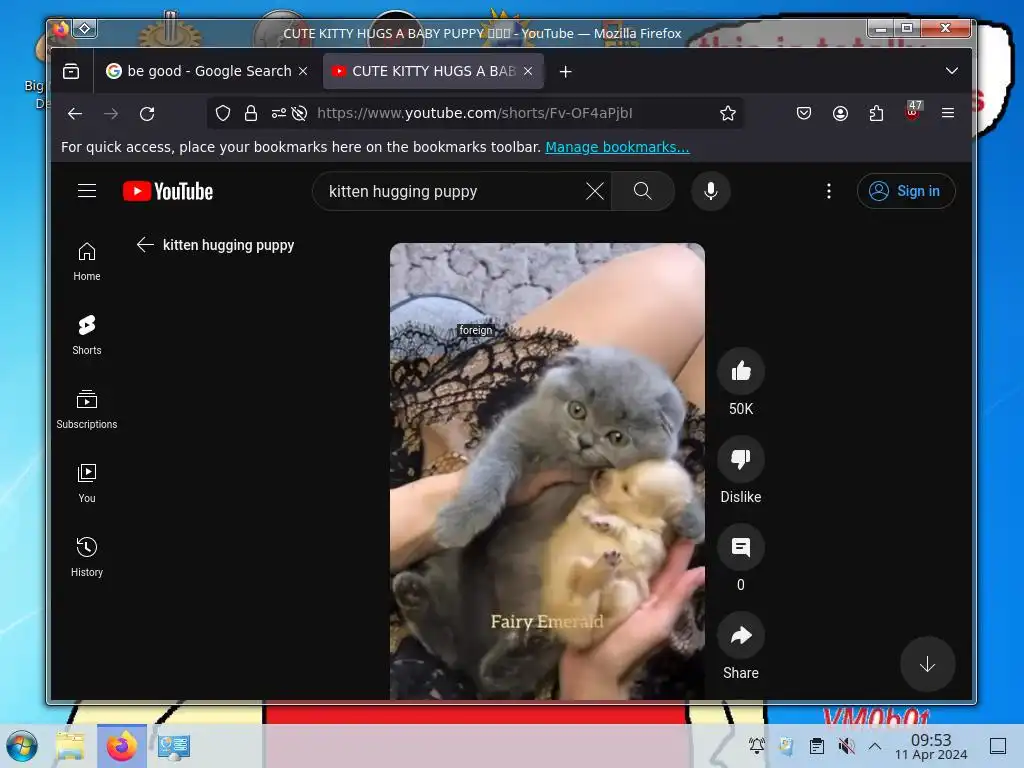Open the Extensions puzzle icon
Viewport: 1024px width, 768px height.
876,113
